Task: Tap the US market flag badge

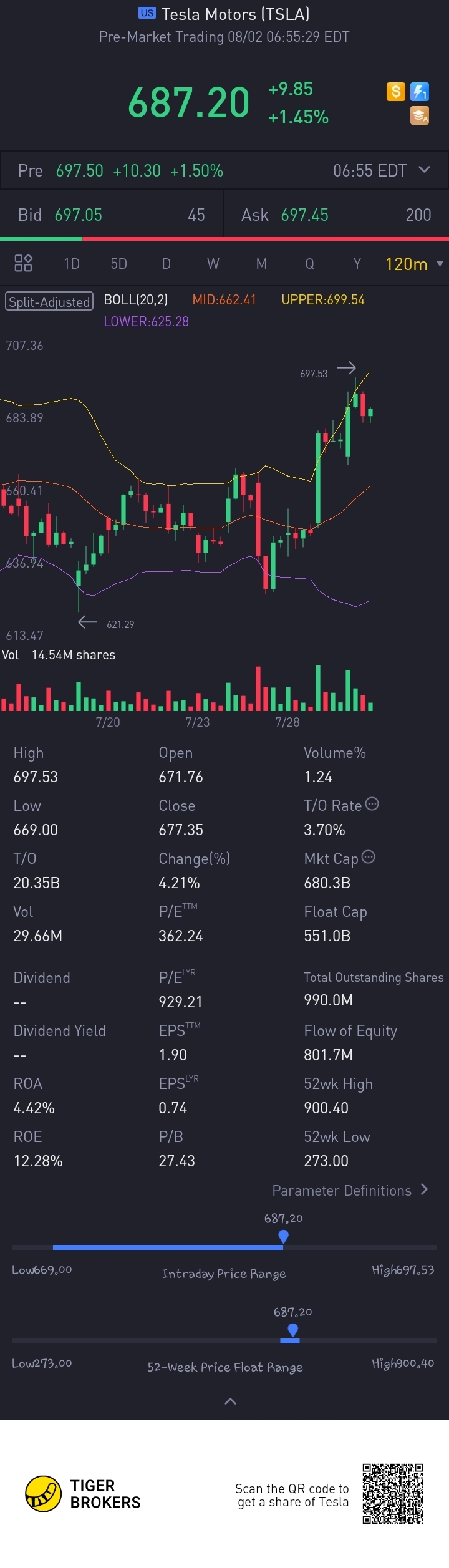Action: pyautogui.click(x=147, y=13)
